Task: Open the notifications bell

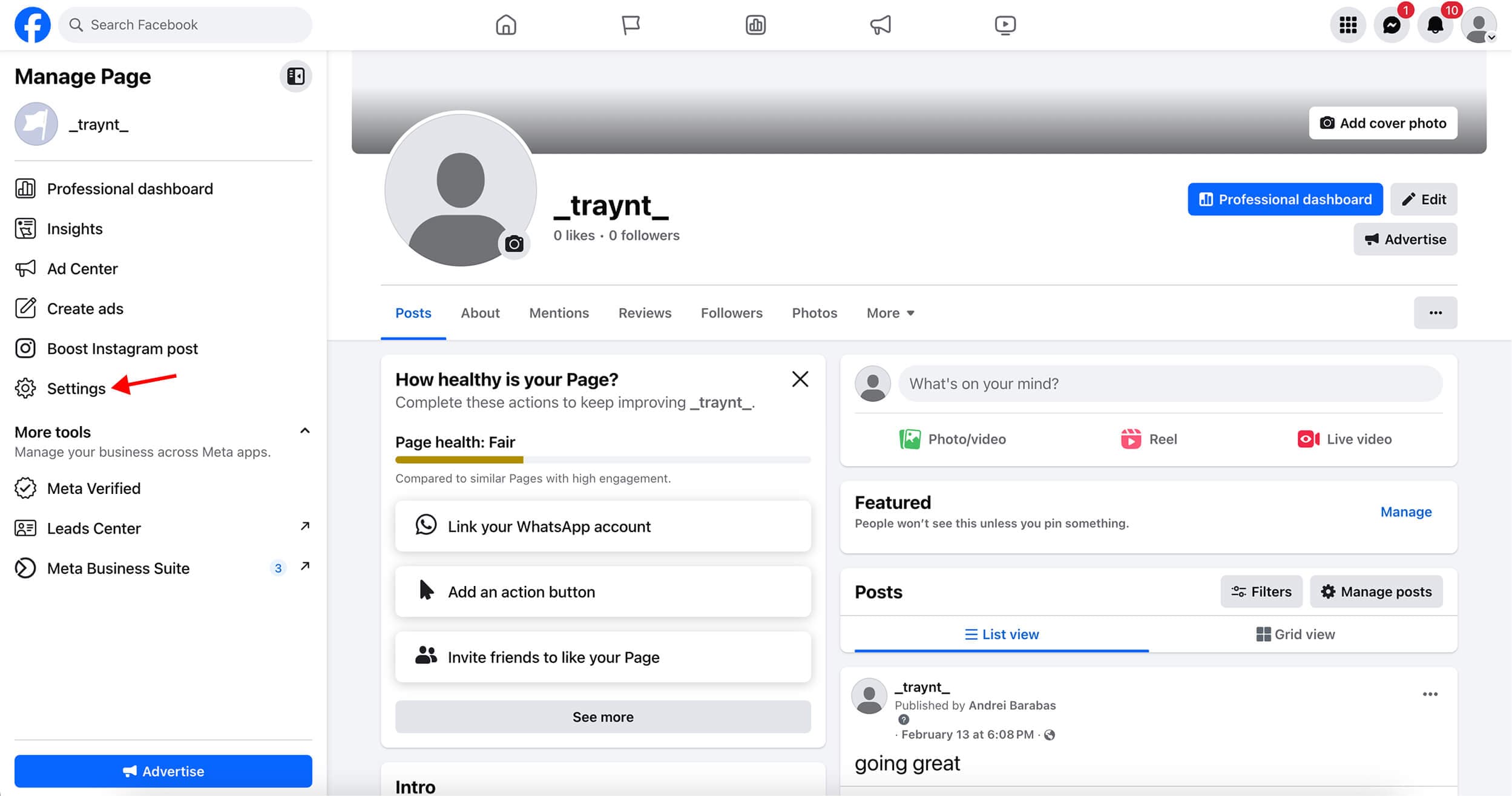Action: click(x=1435, y=25)
